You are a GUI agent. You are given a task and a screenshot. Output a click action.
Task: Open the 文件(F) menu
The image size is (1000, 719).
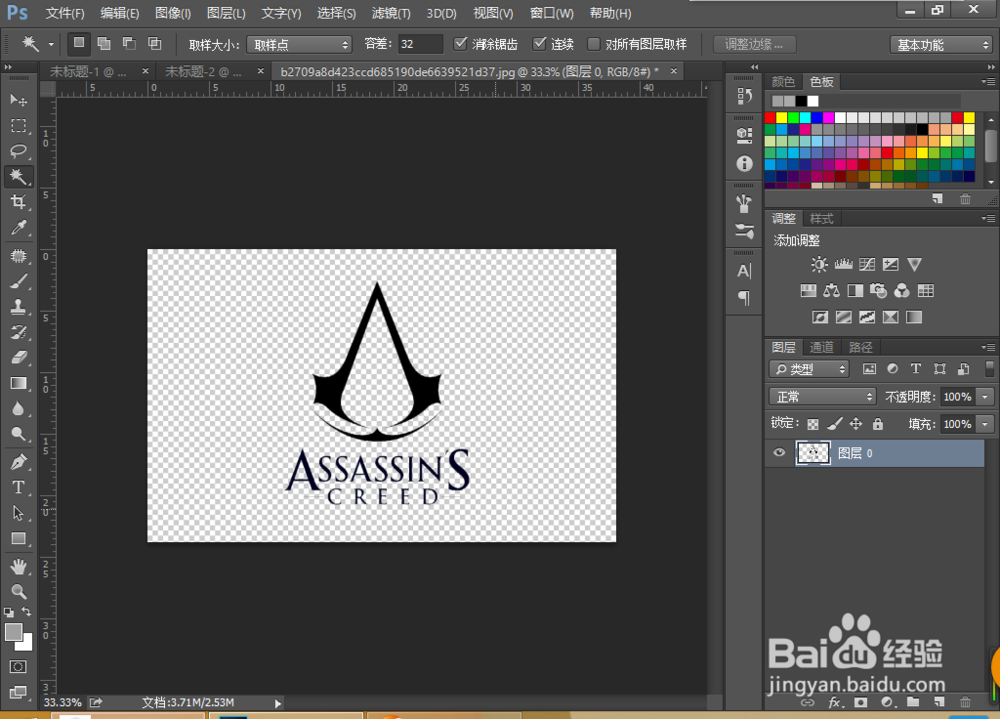[64, 13]
